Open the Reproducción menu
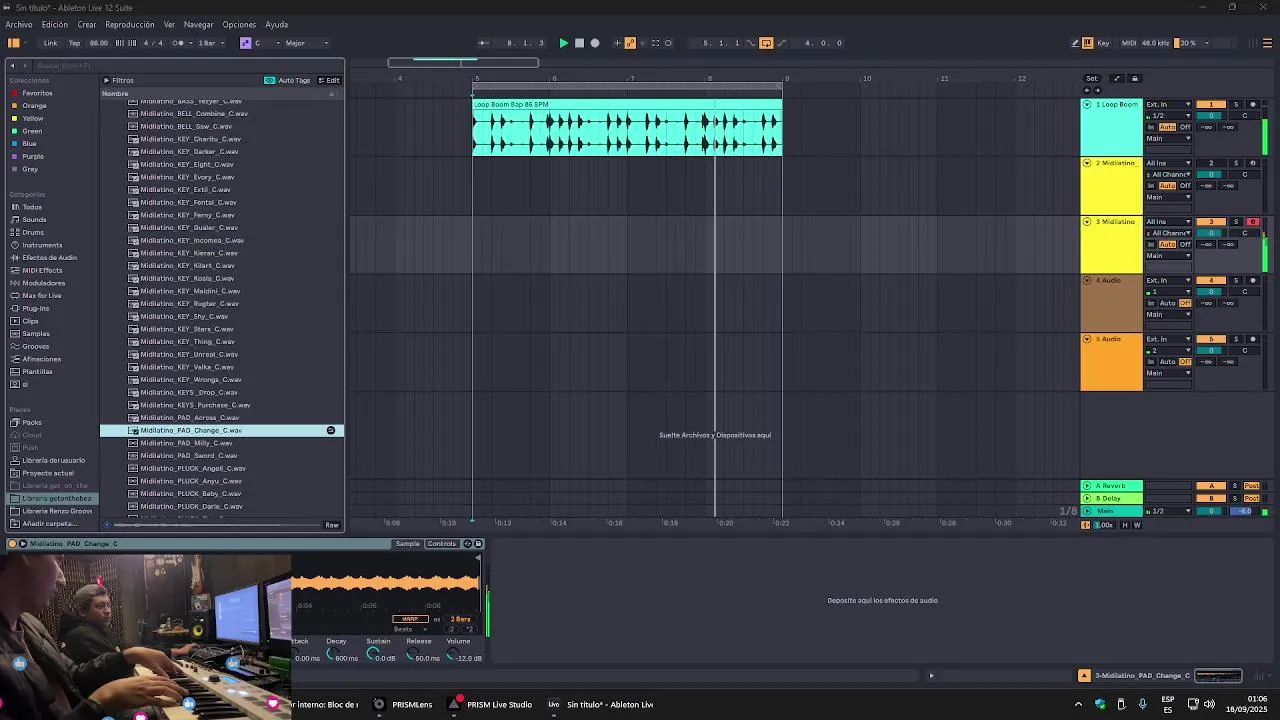This screenshot has width=1280, height=720. (130, 25)
